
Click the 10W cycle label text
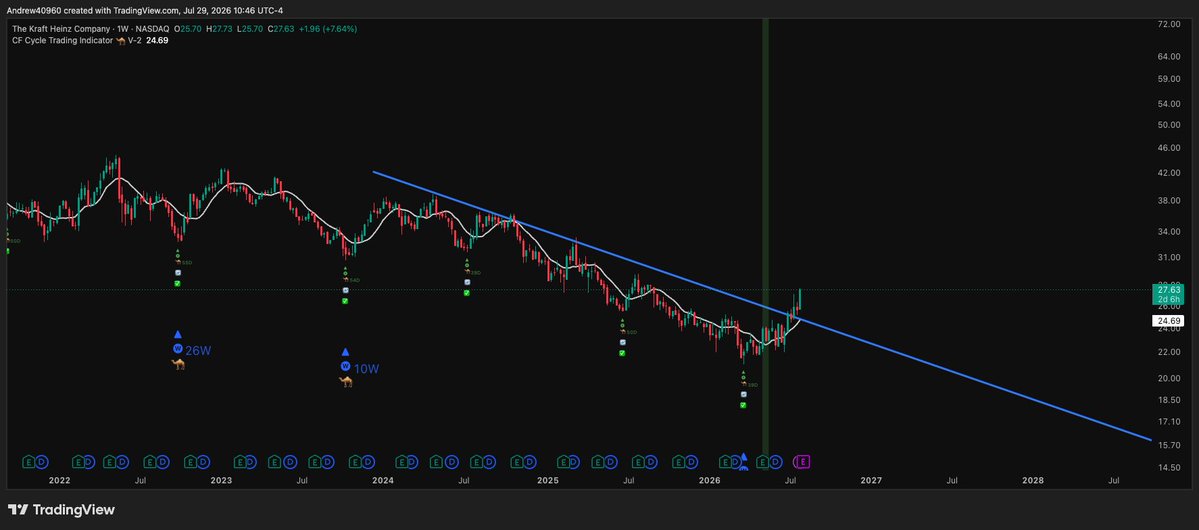coord(366,368)
